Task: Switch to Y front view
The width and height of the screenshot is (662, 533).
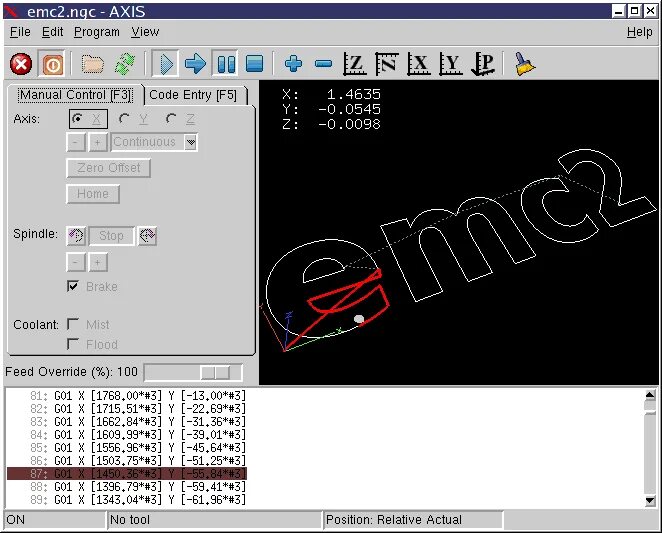Action: point(450,64)
